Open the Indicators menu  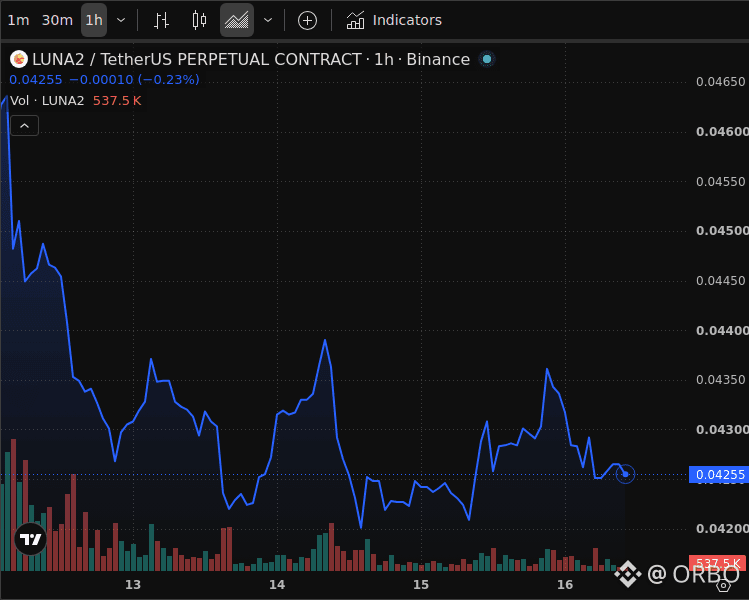pyautogui.click(x=394, y=21)
